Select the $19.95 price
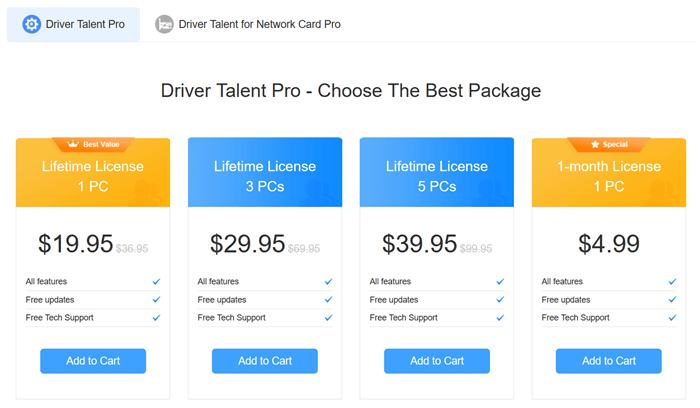The image size is (700, 408). pos(75,244)
